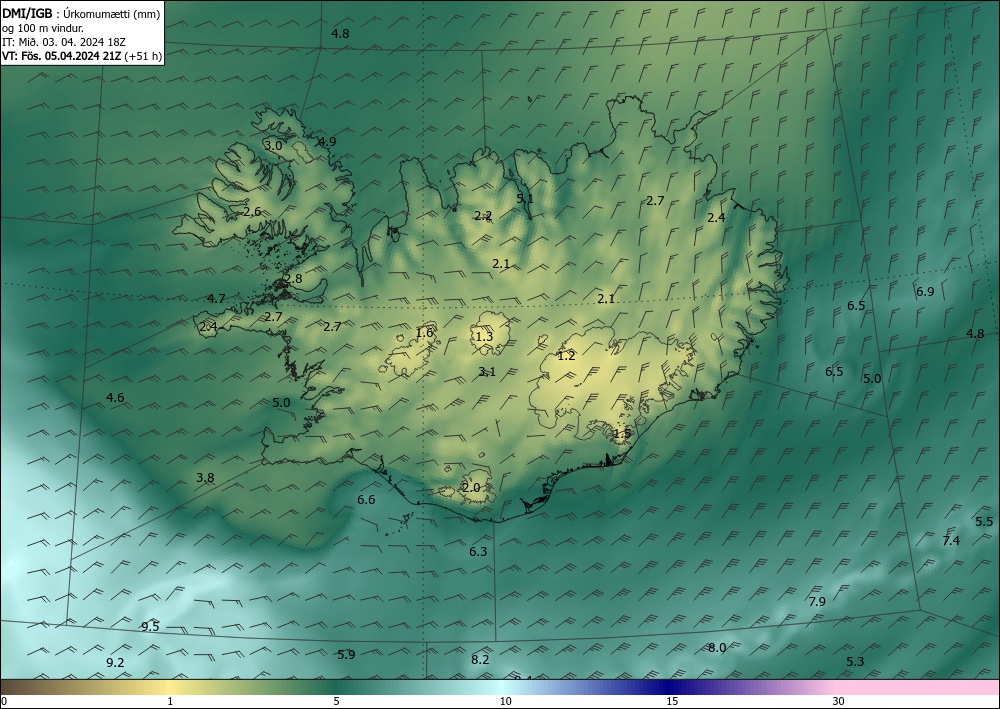The height and width of the screenshot is (709, 1000).
Task: Click the 2.8 value in Breiðafjörður
Action: 293,279
